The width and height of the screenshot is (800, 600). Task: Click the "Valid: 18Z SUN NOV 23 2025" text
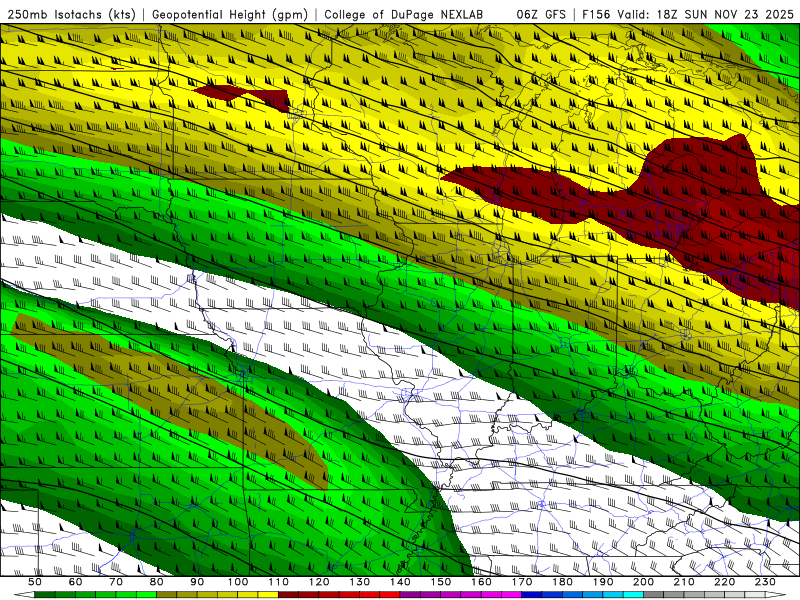coord(706,14)
